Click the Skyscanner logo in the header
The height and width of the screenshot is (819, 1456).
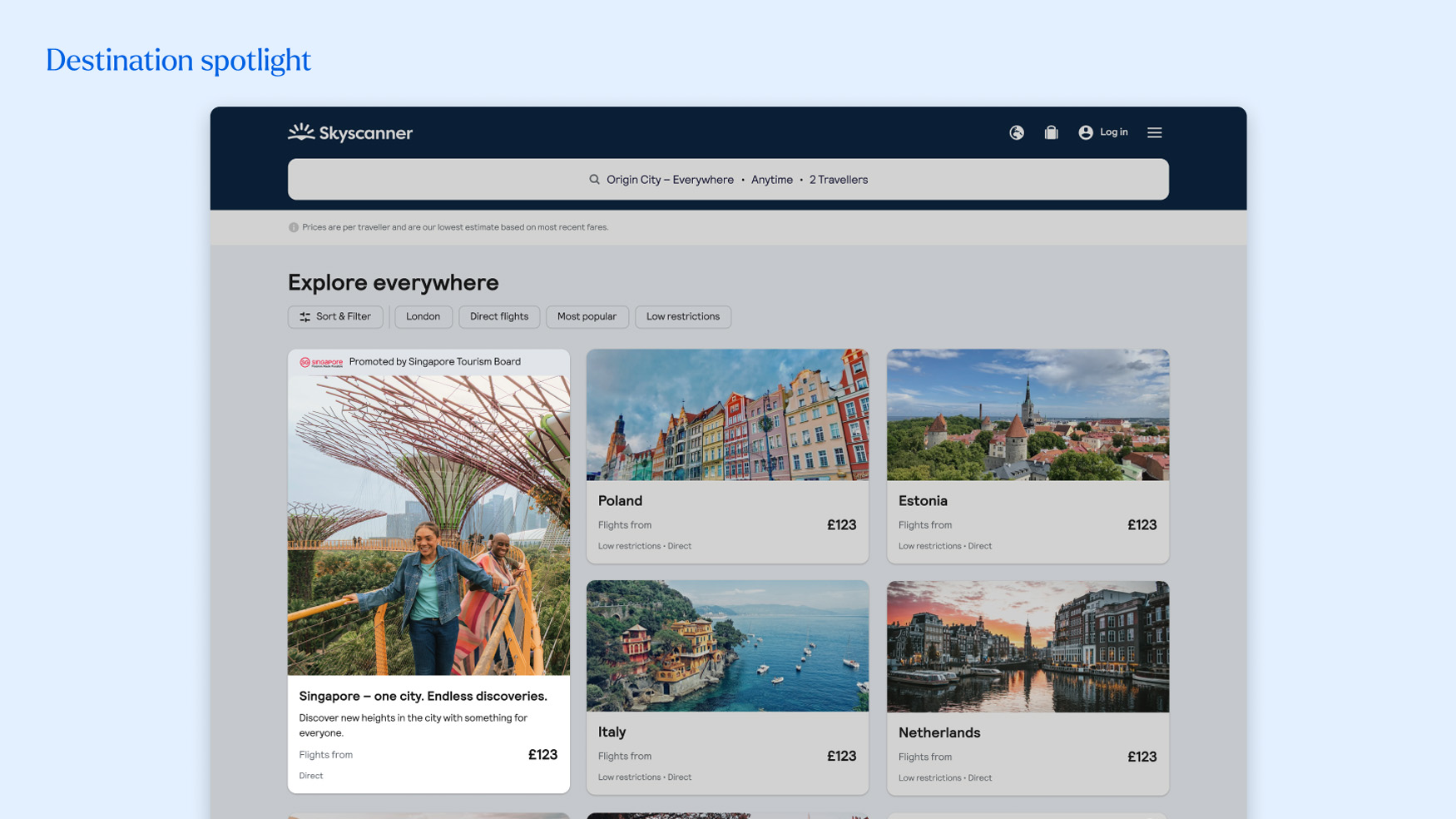point(349,132)
